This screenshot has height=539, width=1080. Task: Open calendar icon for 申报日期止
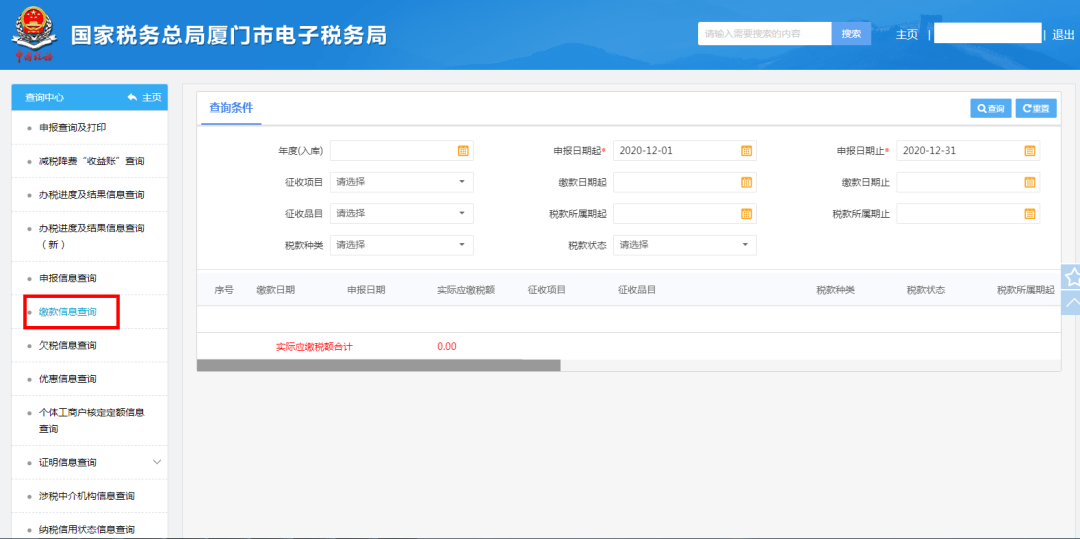(1030, 151)
